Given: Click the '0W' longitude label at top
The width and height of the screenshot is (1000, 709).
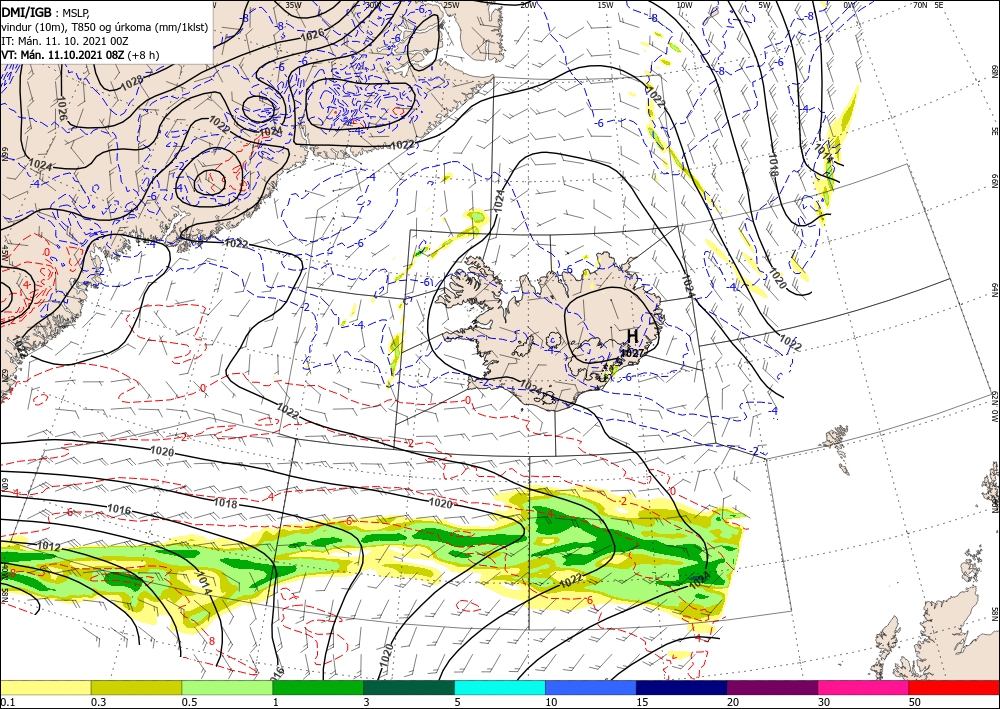Looking at the screenshot, I should [x=849, y=5].
